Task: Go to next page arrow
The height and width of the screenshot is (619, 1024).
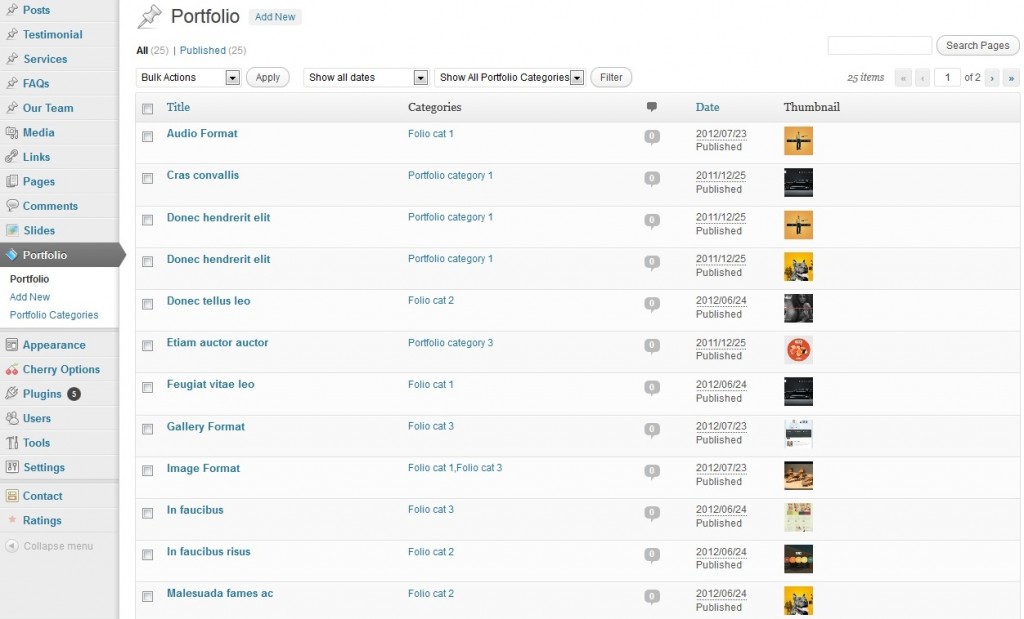Action: [x=992, y=78]
